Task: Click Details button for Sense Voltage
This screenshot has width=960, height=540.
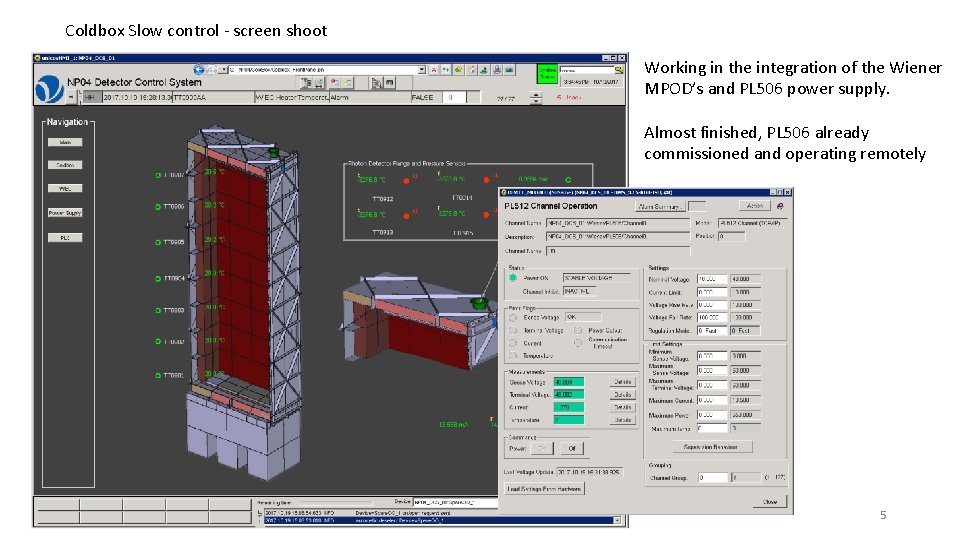Action: pos(623,382)
